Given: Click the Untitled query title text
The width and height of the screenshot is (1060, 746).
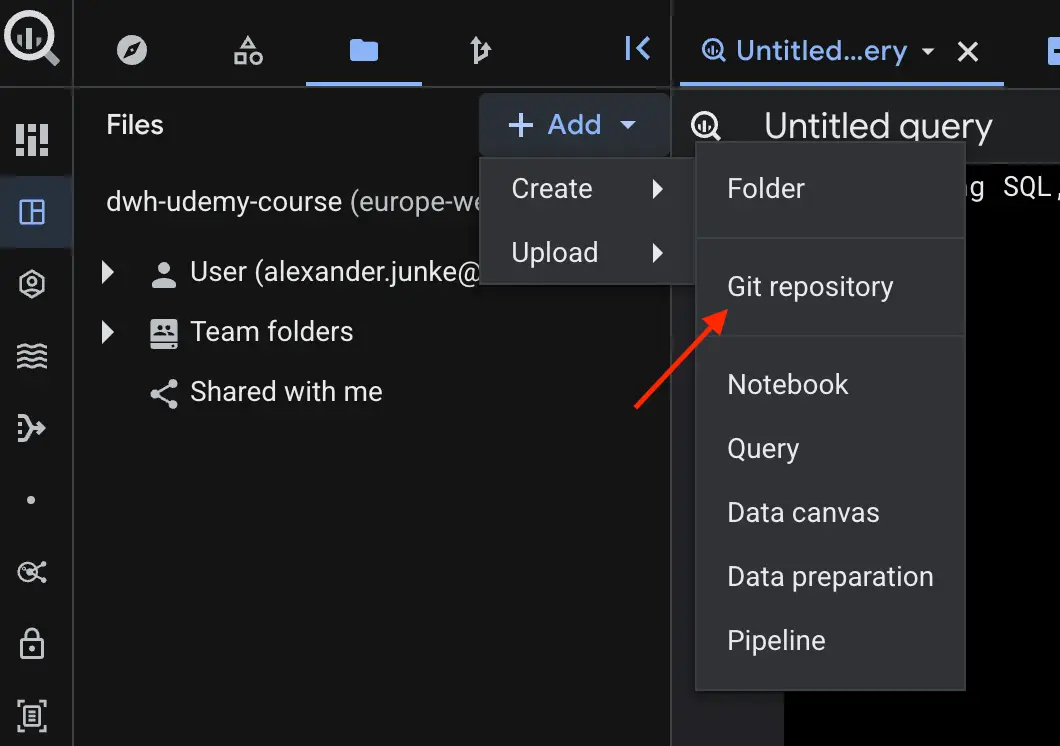Looking at the screenshot, I should click(x=878, y=126).
